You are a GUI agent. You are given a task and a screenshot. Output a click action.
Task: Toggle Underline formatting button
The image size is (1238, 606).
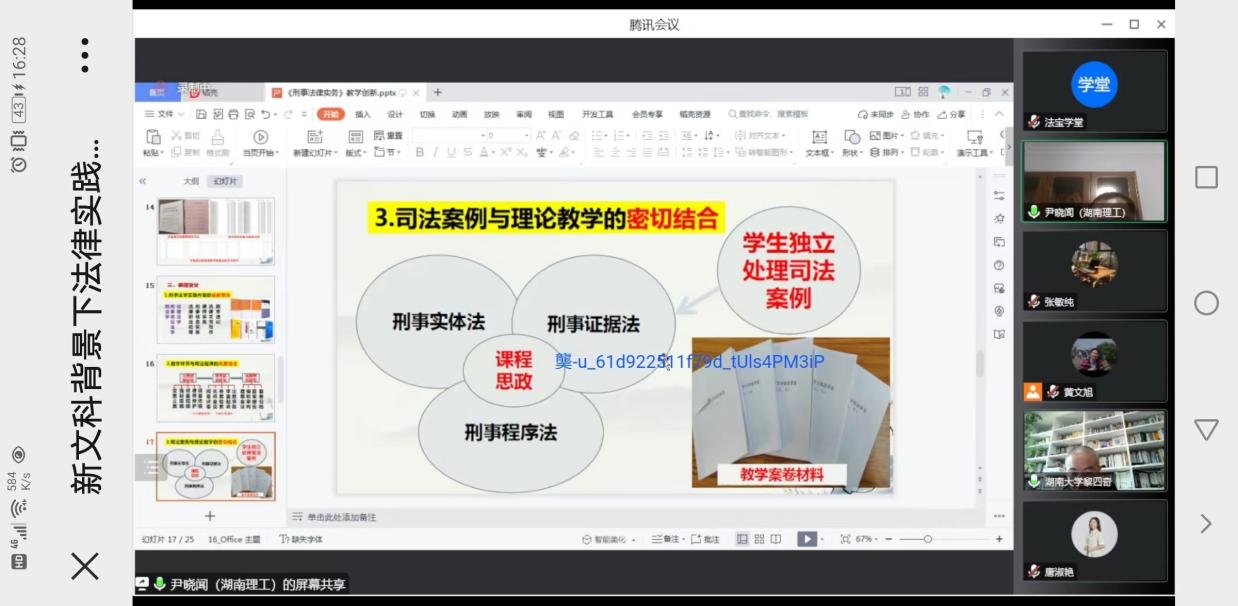[x=452, y=152]
